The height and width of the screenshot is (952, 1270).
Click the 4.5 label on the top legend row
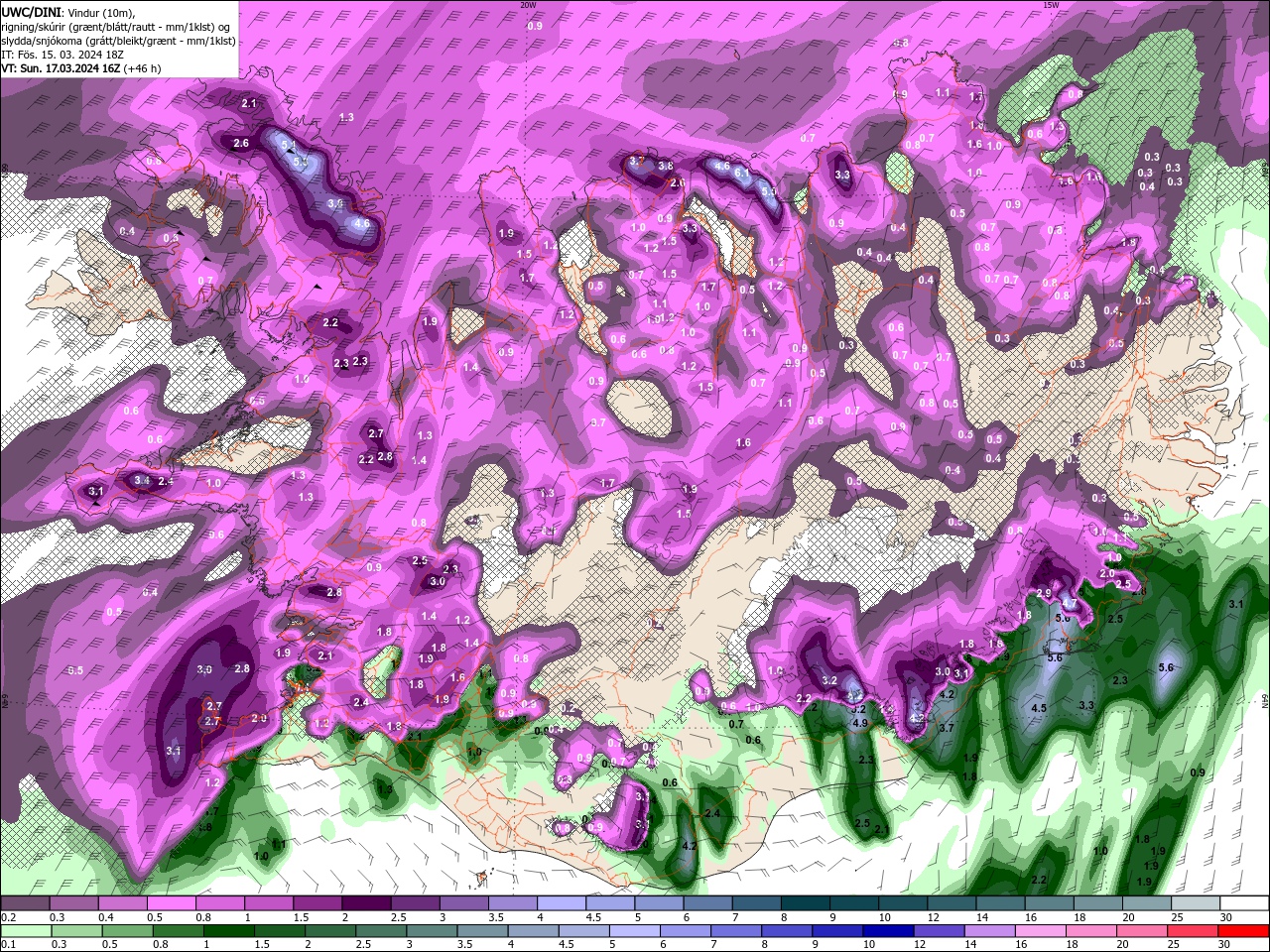(593, 917)
